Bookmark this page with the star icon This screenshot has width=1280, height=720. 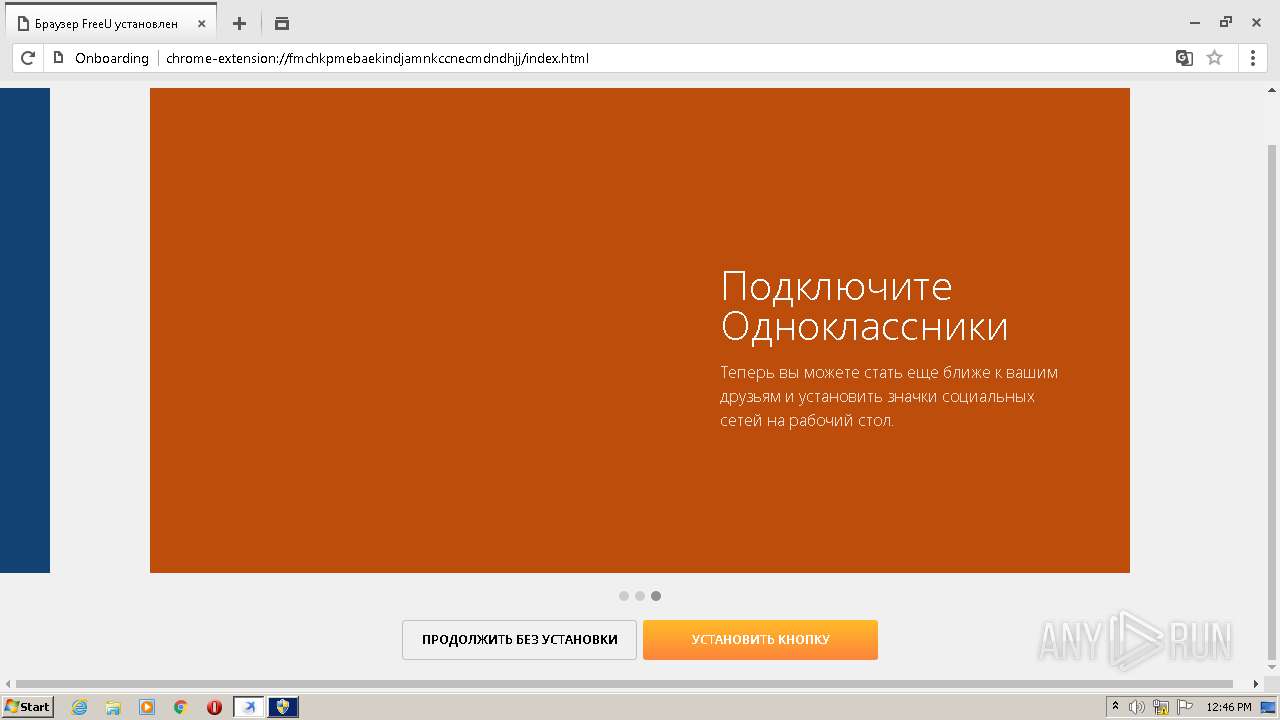[1214, 58]
